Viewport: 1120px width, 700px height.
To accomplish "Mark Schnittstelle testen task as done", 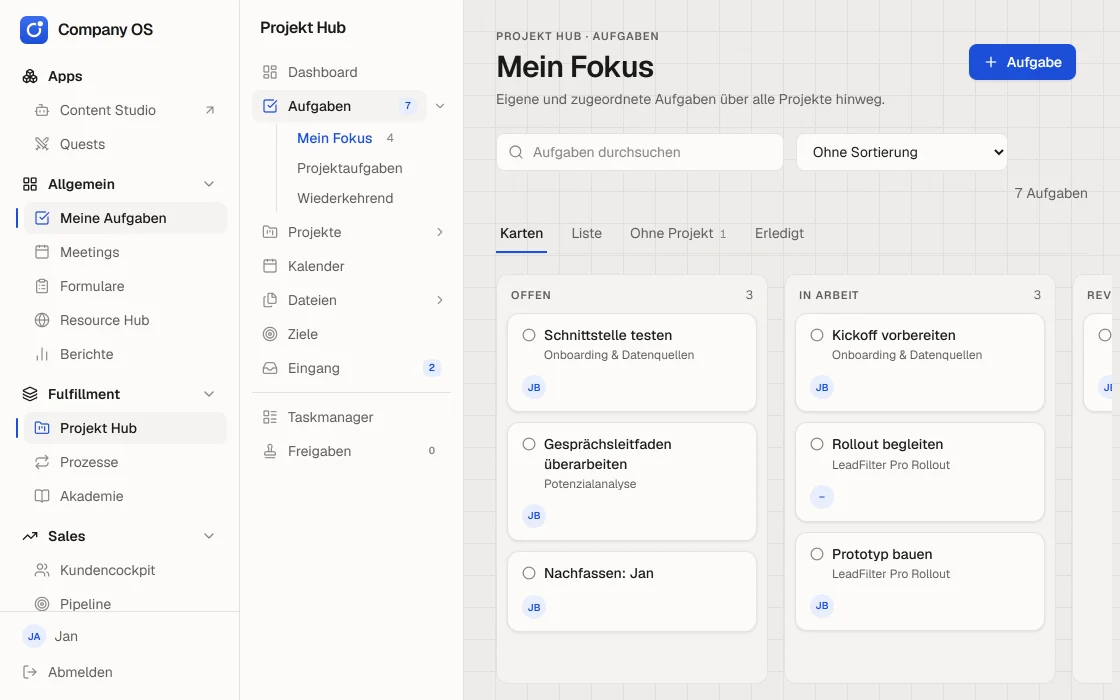I will (x=529, y=335).
